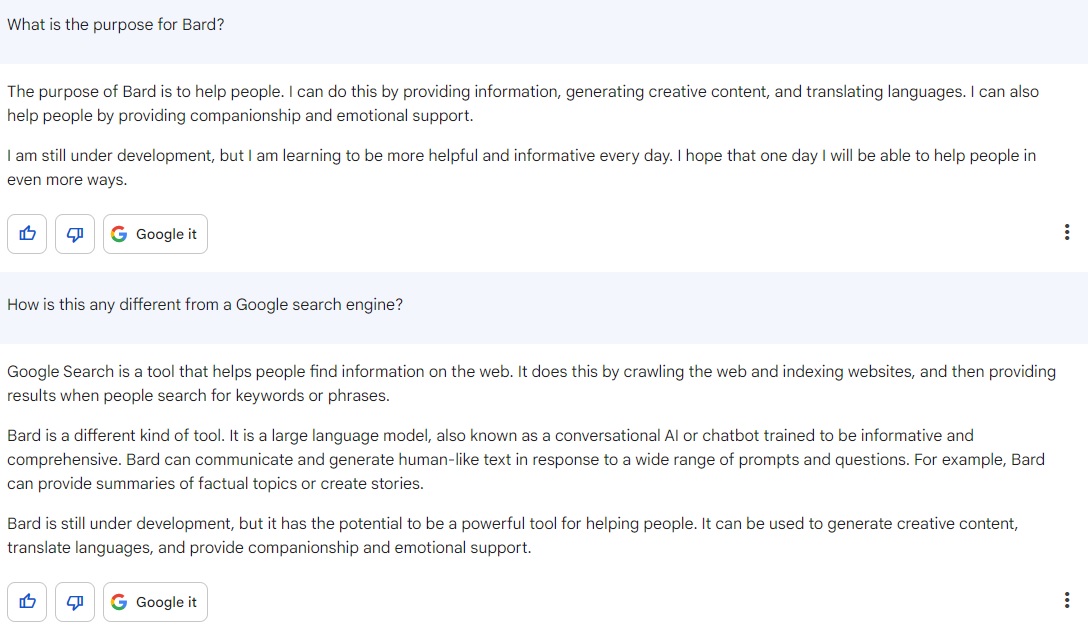Image resolution: width=1088 pixels, height=640 pixels.
Task: Like the first response about Bard's purpose
Action: coord(27,234)
